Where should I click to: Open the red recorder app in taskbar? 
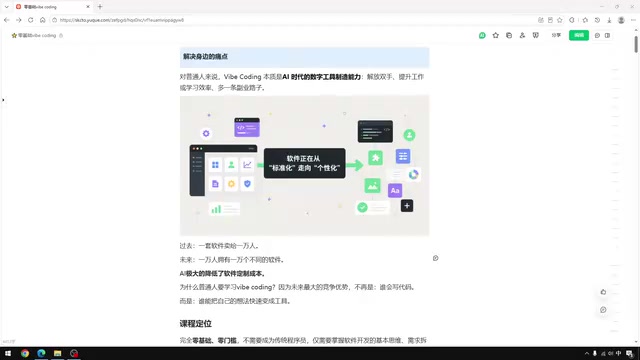[74, 353]
